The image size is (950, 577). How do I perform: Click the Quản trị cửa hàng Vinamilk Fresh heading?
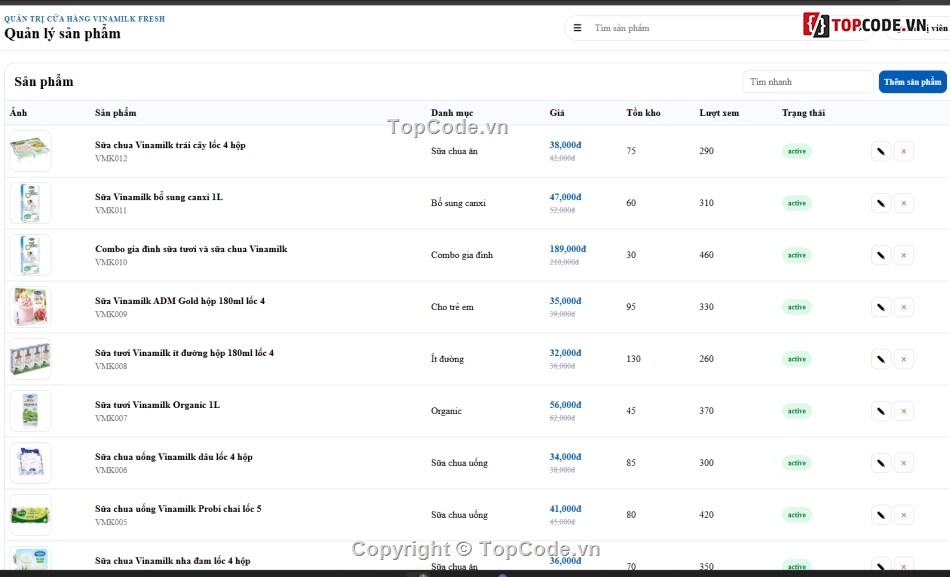pyautogui.click(x=84, y=19)
